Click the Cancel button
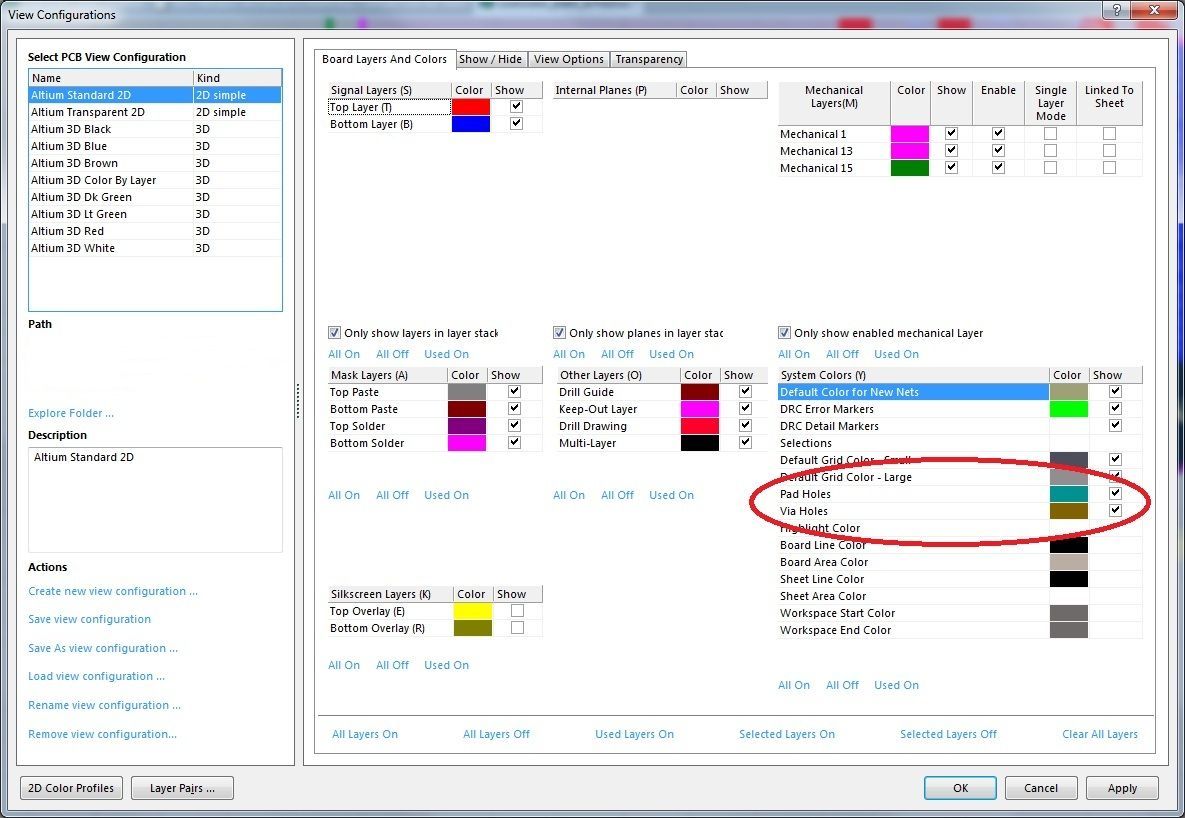Viewport: 1185px width, 818px height. point(1041,788)
